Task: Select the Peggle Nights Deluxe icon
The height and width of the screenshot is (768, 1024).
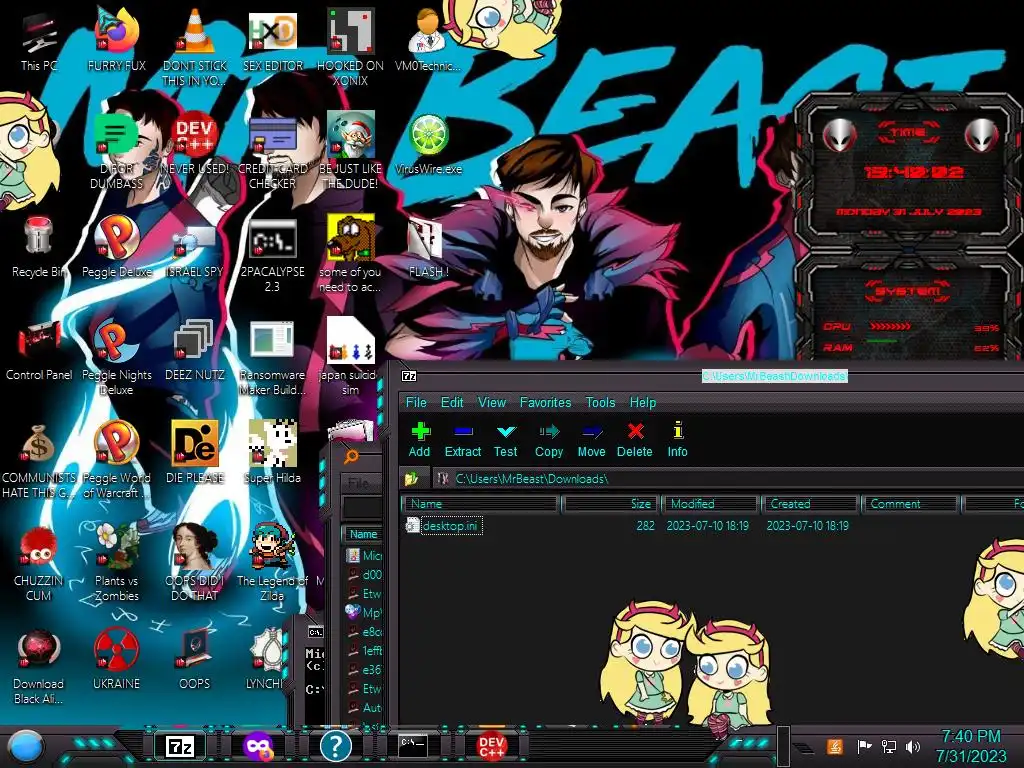Action: (x=117, y=356)
